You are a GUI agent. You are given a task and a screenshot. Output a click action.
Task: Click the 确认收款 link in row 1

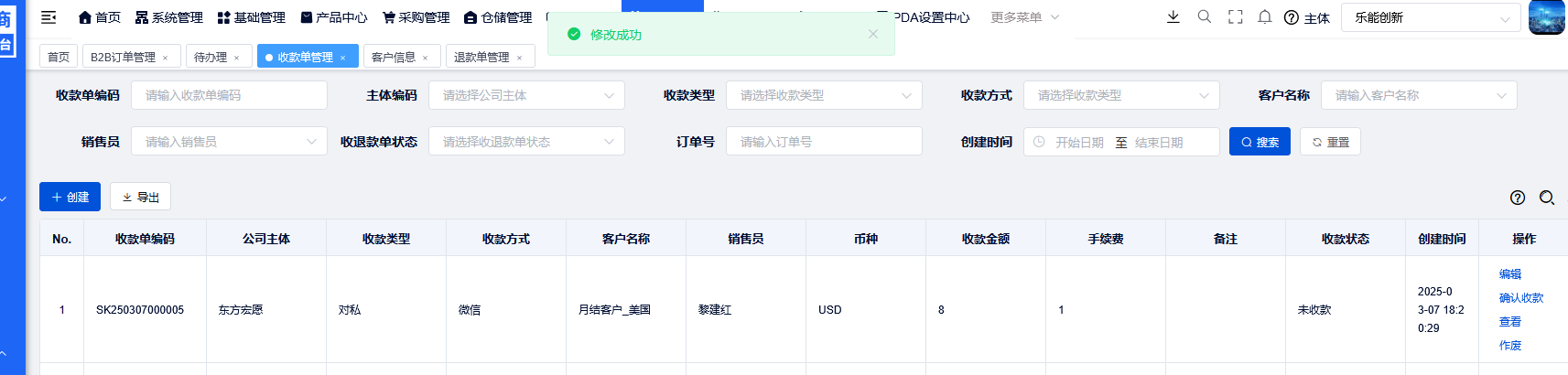coord(1520,298)
